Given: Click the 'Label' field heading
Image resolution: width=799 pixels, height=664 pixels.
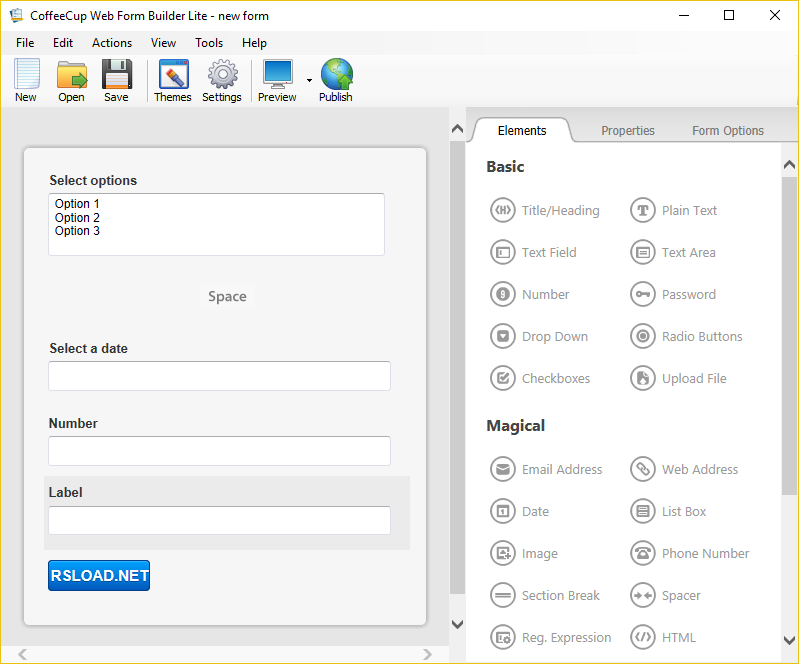Looking at the screenshot, I should click(65, 492).
